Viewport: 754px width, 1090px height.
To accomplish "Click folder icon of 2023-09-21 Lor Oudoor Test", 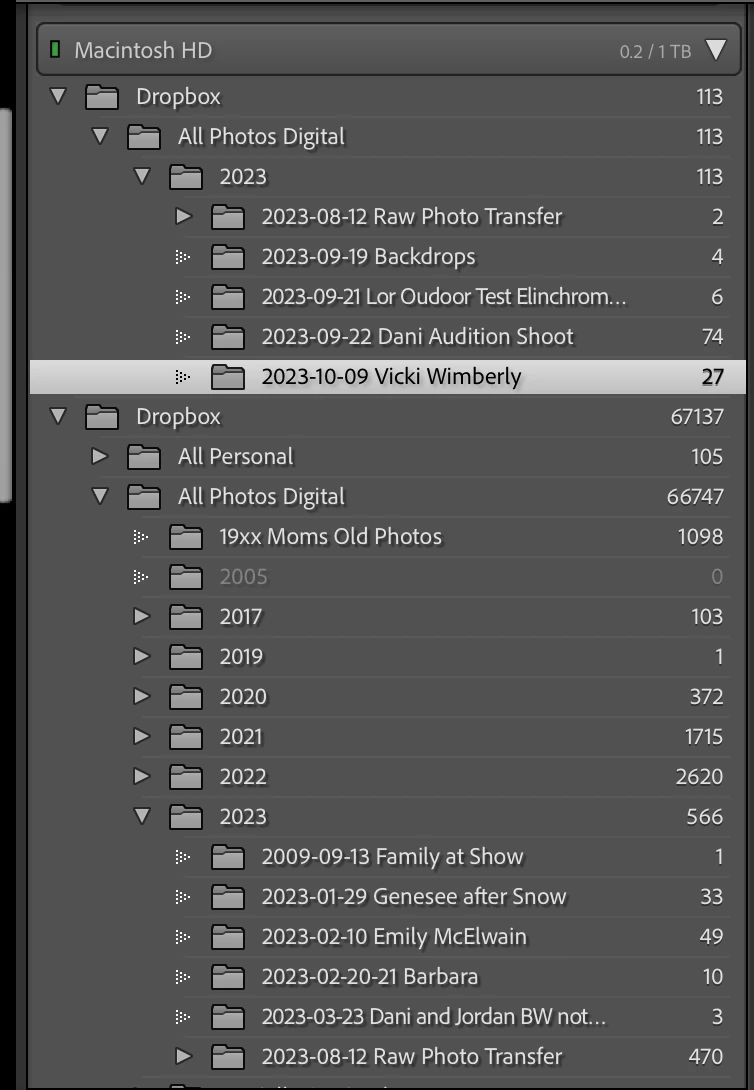I will coord(228,297).
